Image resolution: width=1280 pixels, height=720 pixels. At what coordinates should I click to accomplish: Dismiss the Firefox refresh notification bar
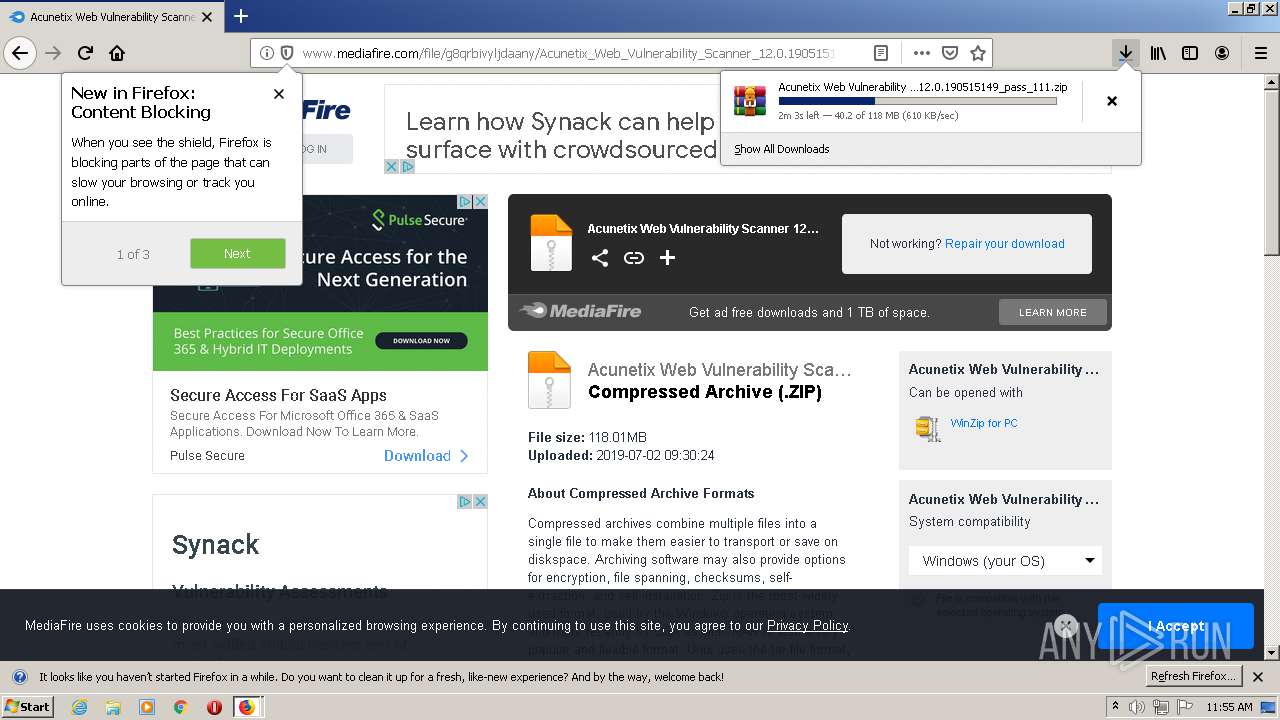coord(1259,677)
